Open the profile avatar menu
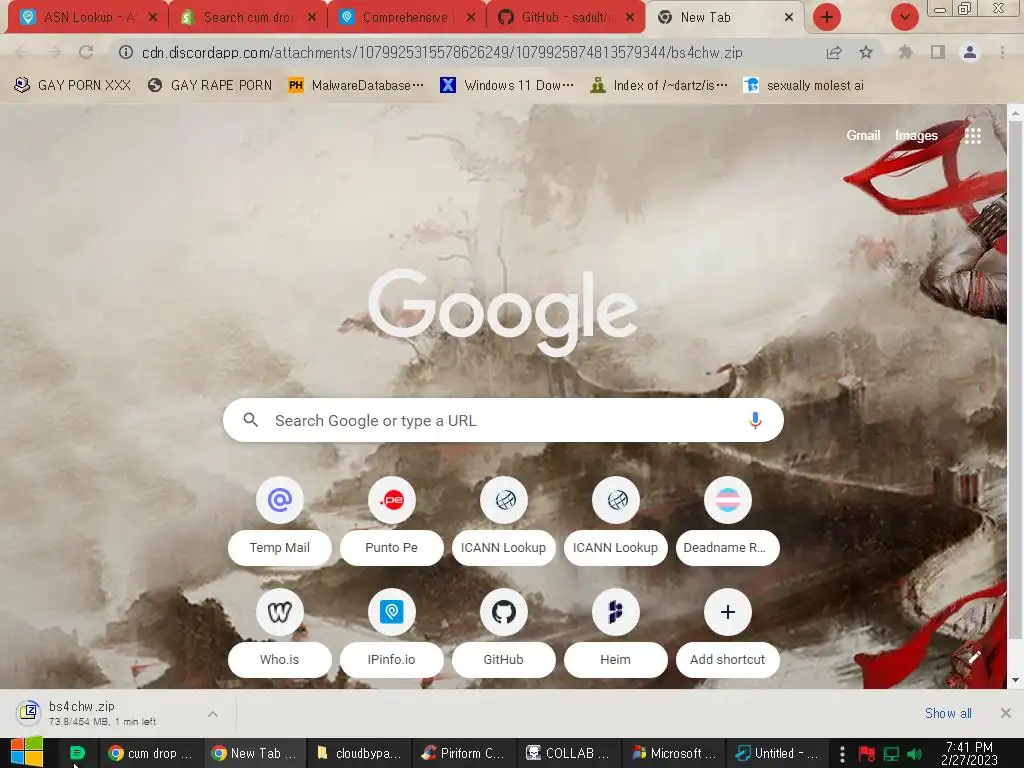This screenshot has width=1024, height=768. point(970,52)
